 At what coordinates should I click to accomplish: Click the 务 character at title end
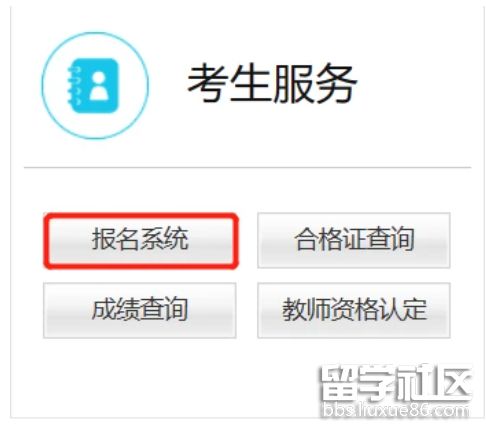(x=336, y=84)
